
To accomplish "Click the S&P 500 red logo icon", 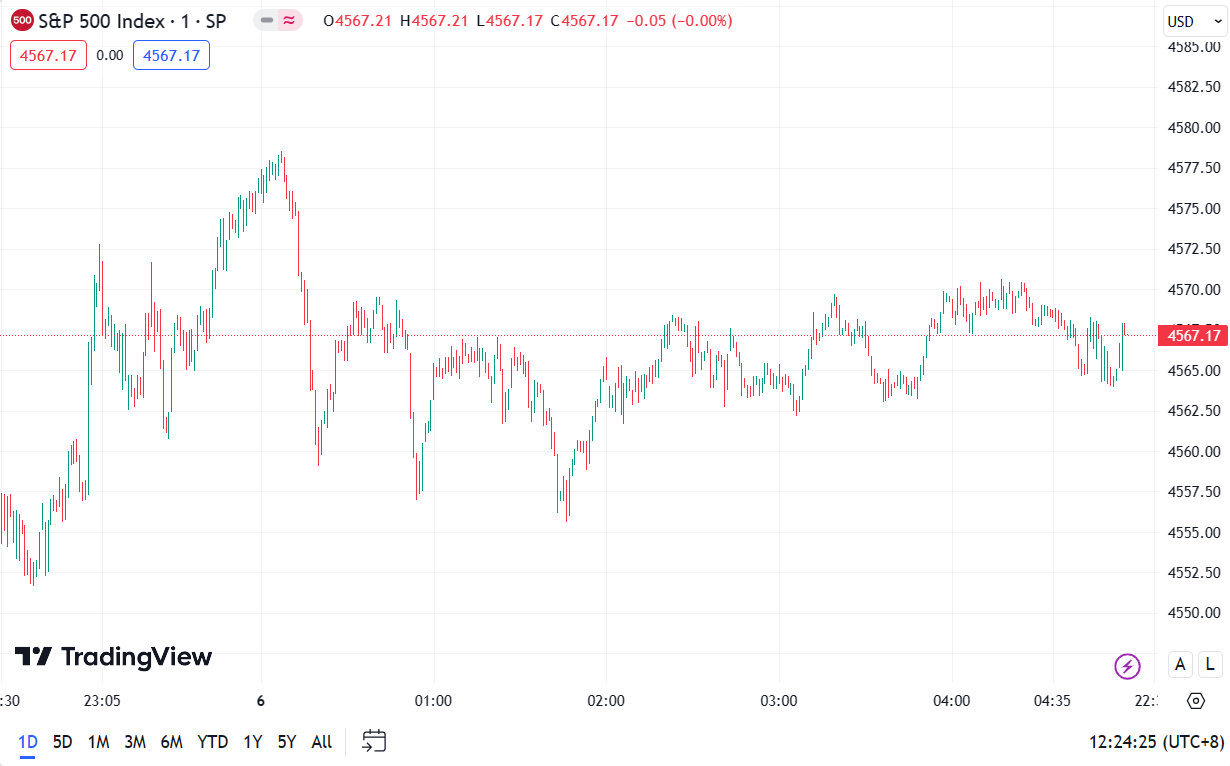I will click(22, 20).
